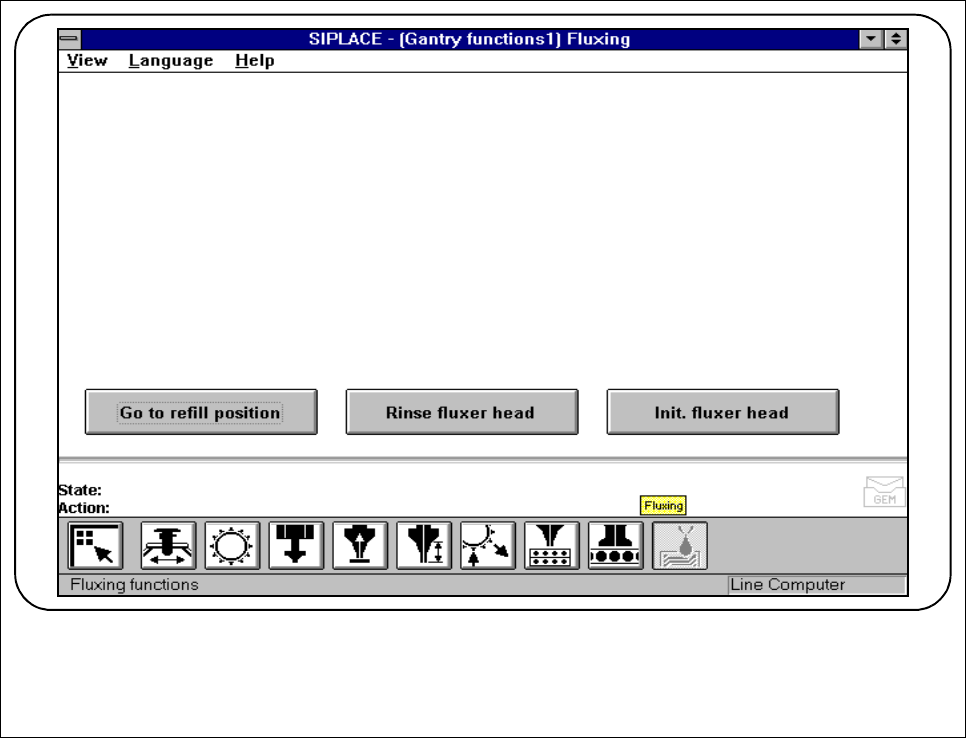The image size is (966, 738).
Task: Click the circular star rotation icon
Action: point(232,546)
